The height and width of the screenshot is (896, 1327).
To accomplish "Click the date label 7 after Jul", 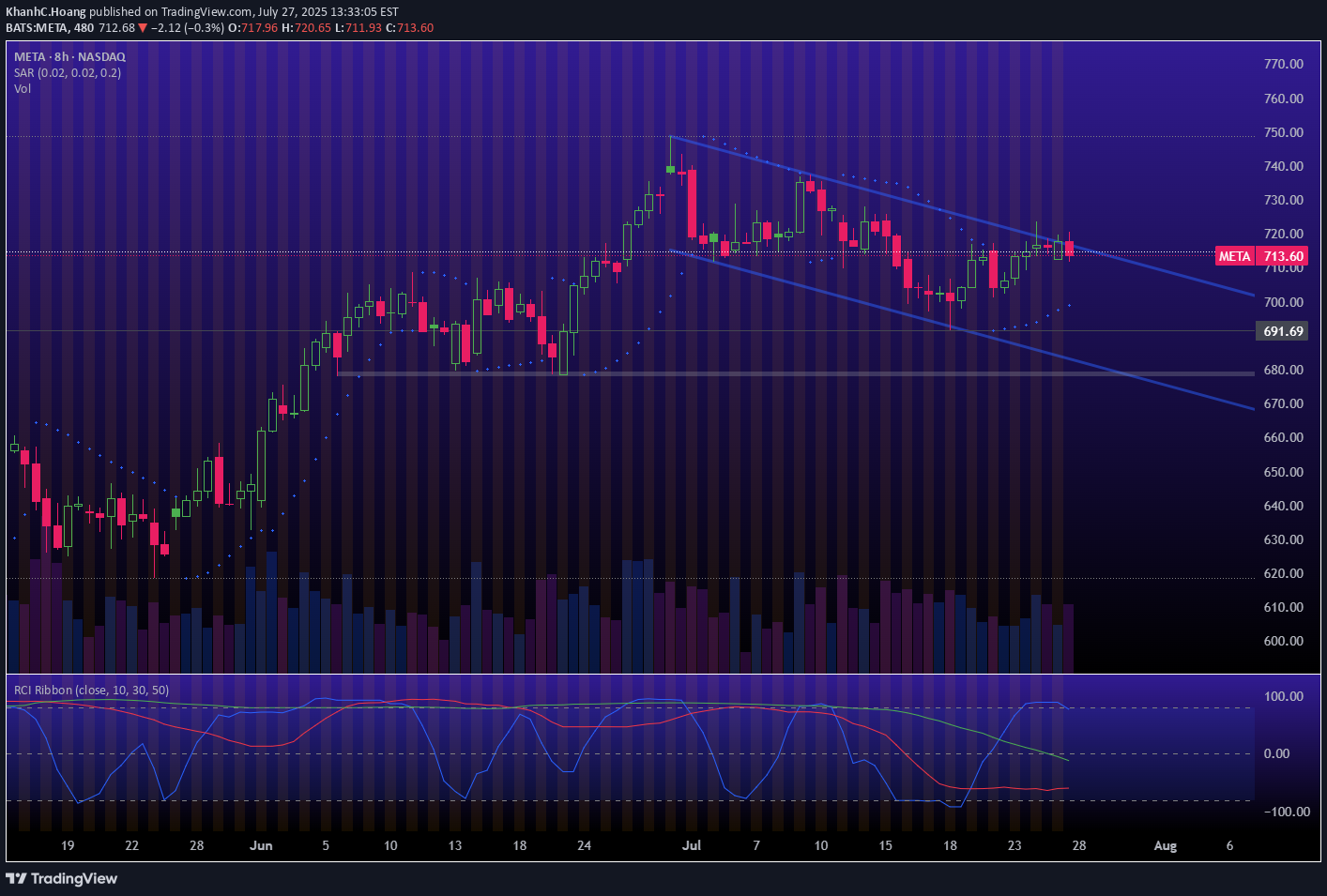I will [756, 845].
